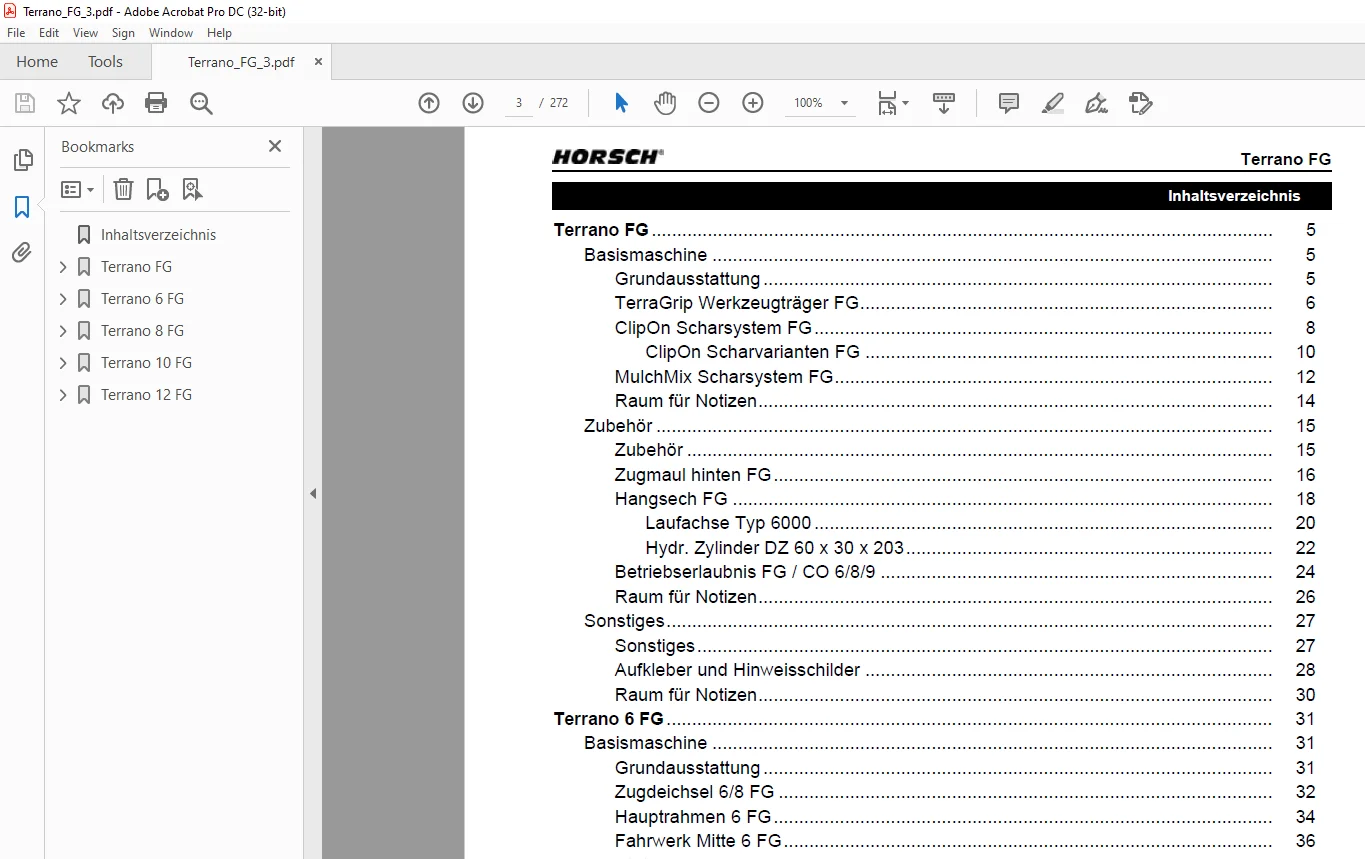
Task: Open the fit page options icon
Action: [892, 103]
